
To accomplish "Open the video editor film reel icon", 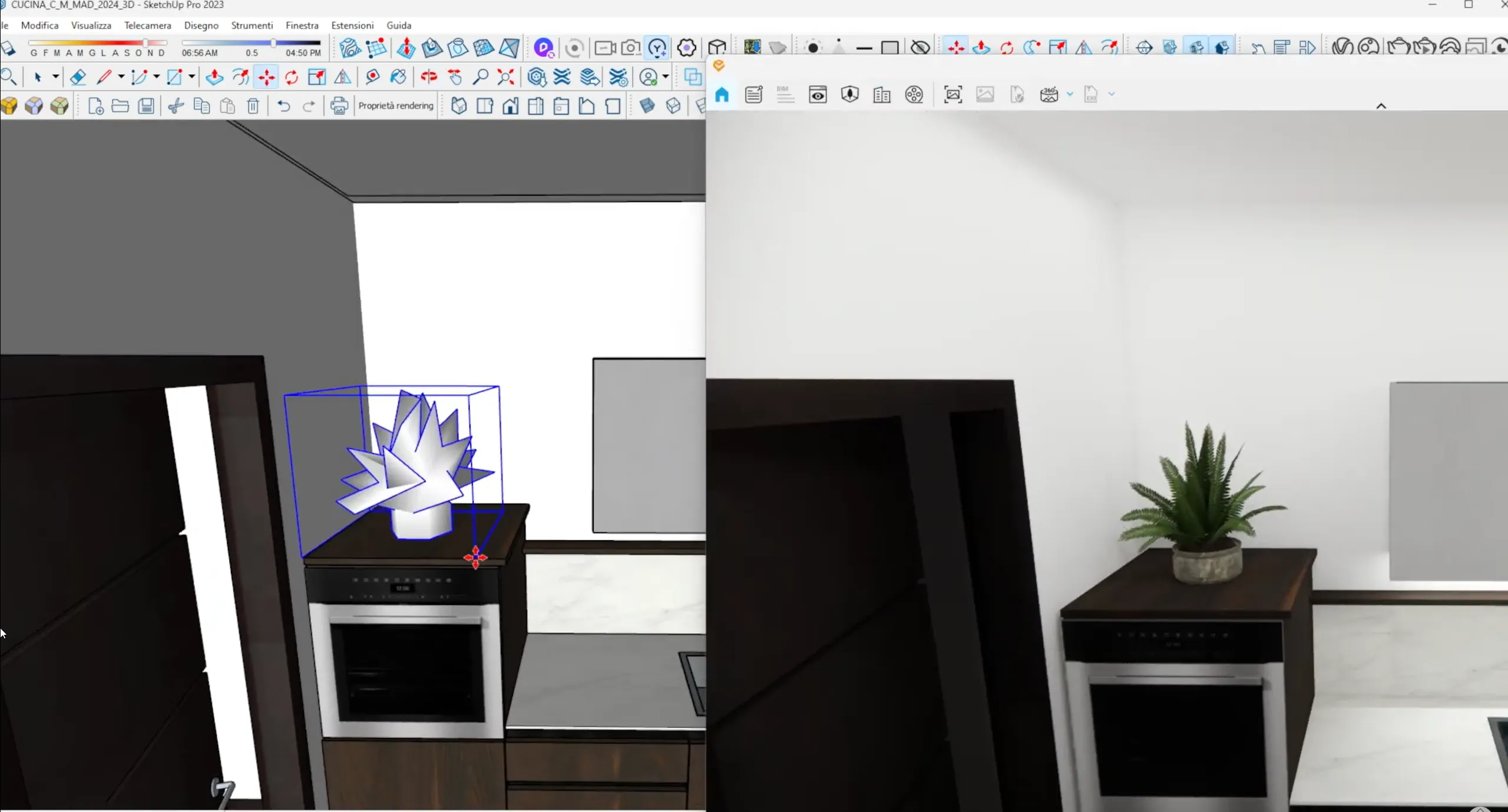I will (x=914, y=95).
